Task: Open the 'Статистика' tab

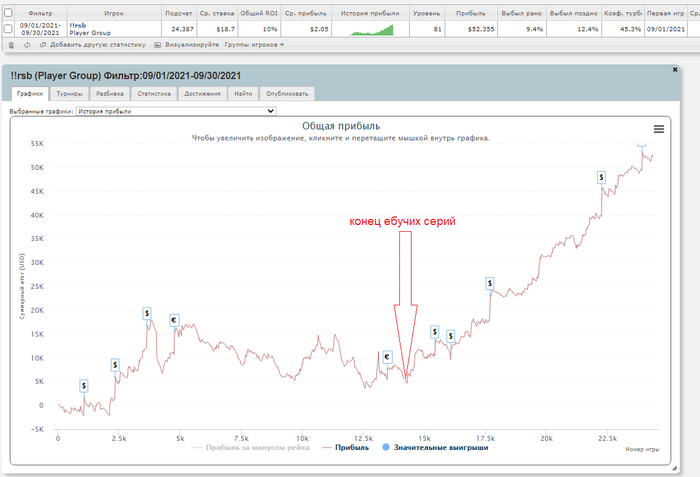Action: point(154,94)
